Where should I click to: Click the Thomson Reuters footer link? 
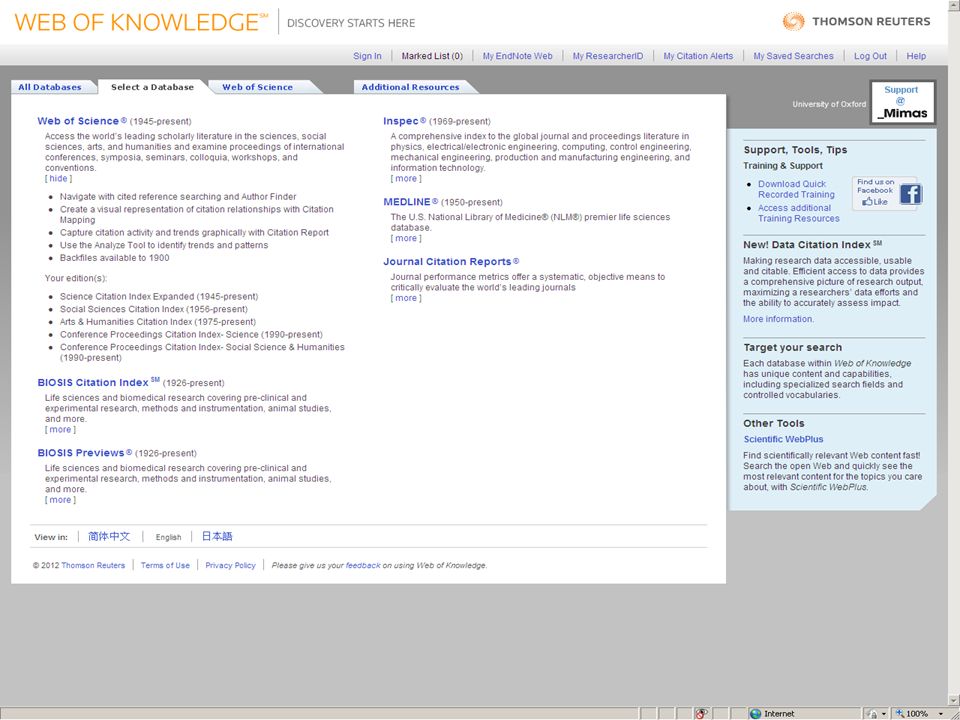93,565
